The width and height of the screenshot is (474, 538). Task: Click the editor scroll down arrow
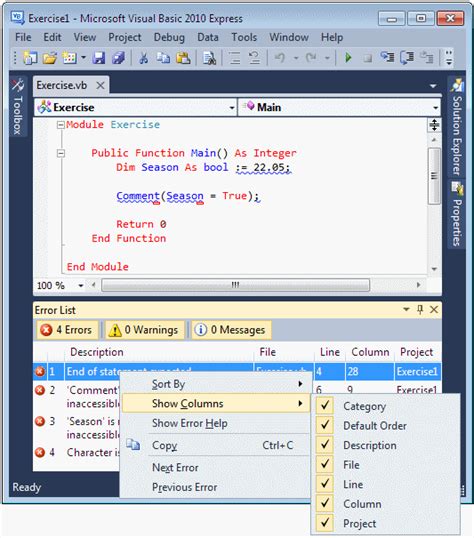[x=434, y=269]
